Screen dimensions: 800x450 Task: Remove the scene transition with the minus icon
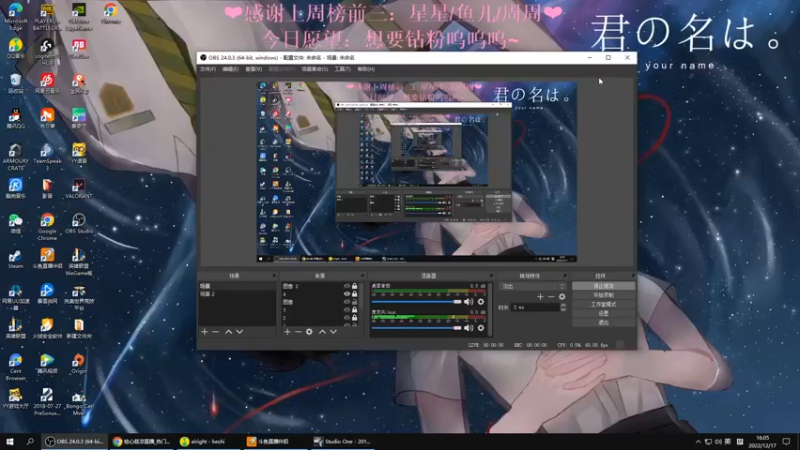[x=551, y=296]
